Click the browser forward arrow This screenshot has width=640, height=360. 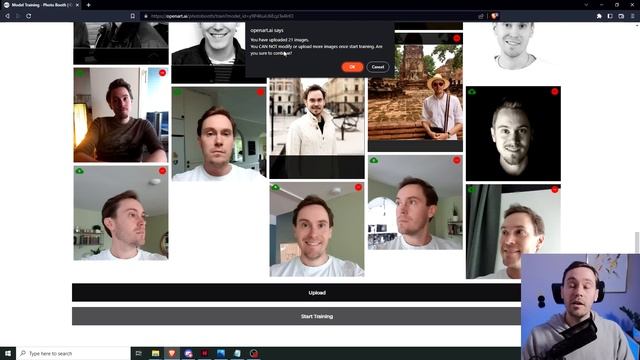click(18, 16)
